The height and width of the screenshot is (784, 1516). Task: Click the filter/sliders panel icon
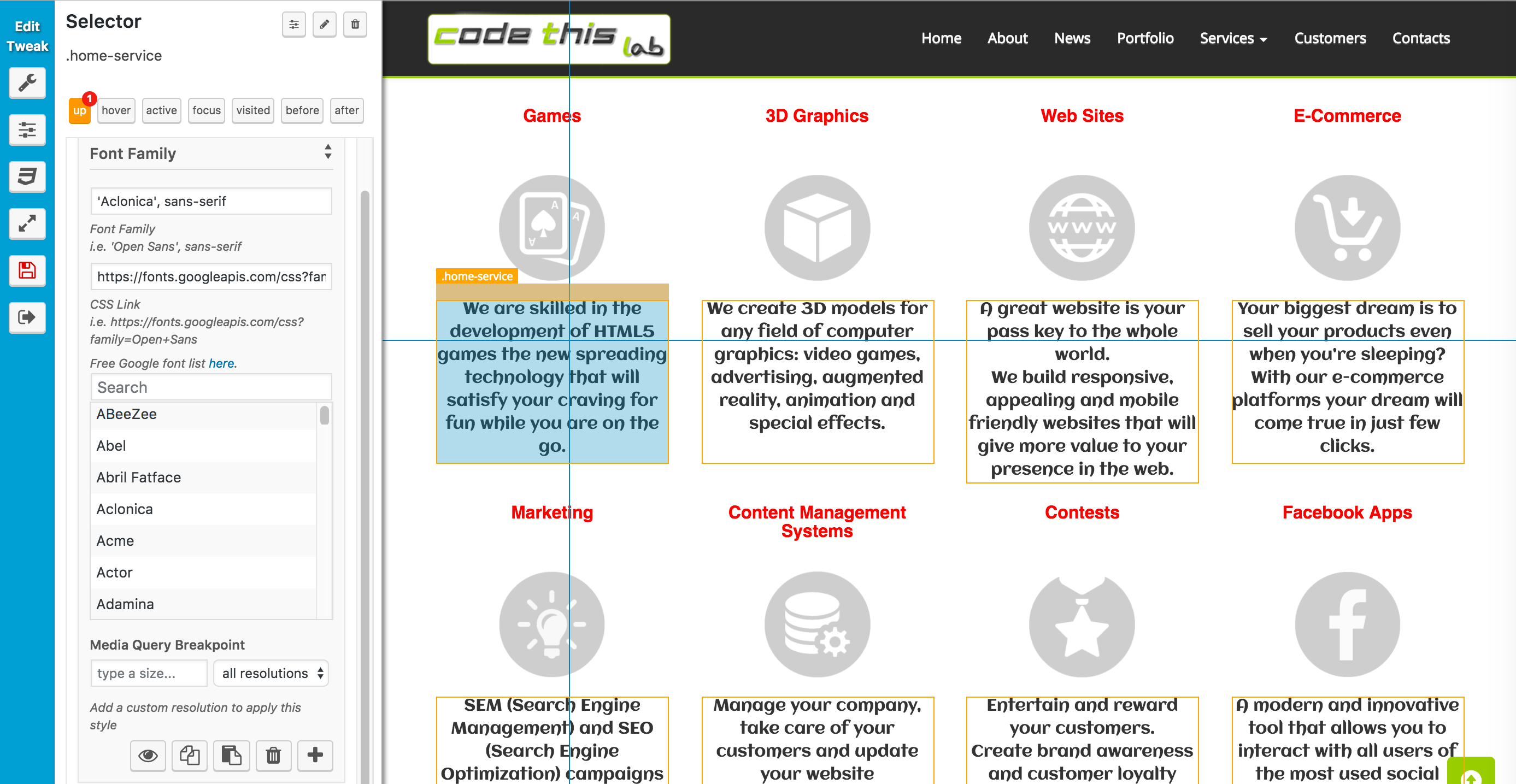coord(27,130)
